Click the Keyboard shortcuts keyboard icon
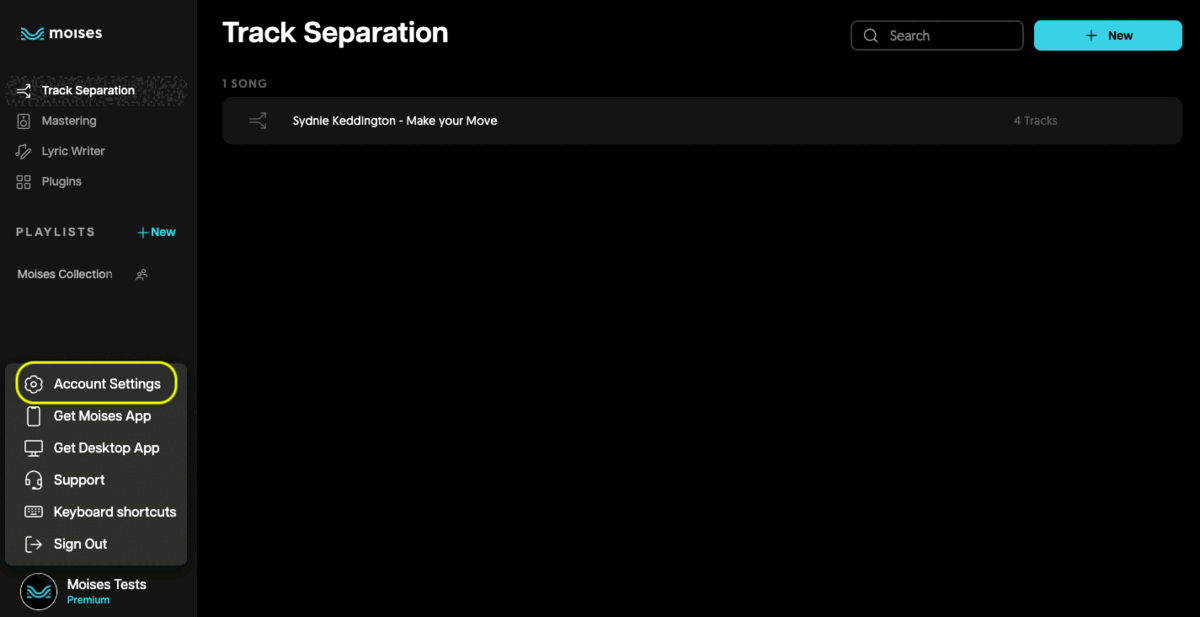Viewport: 1200px width, 617px height. (x=34, y=512)
